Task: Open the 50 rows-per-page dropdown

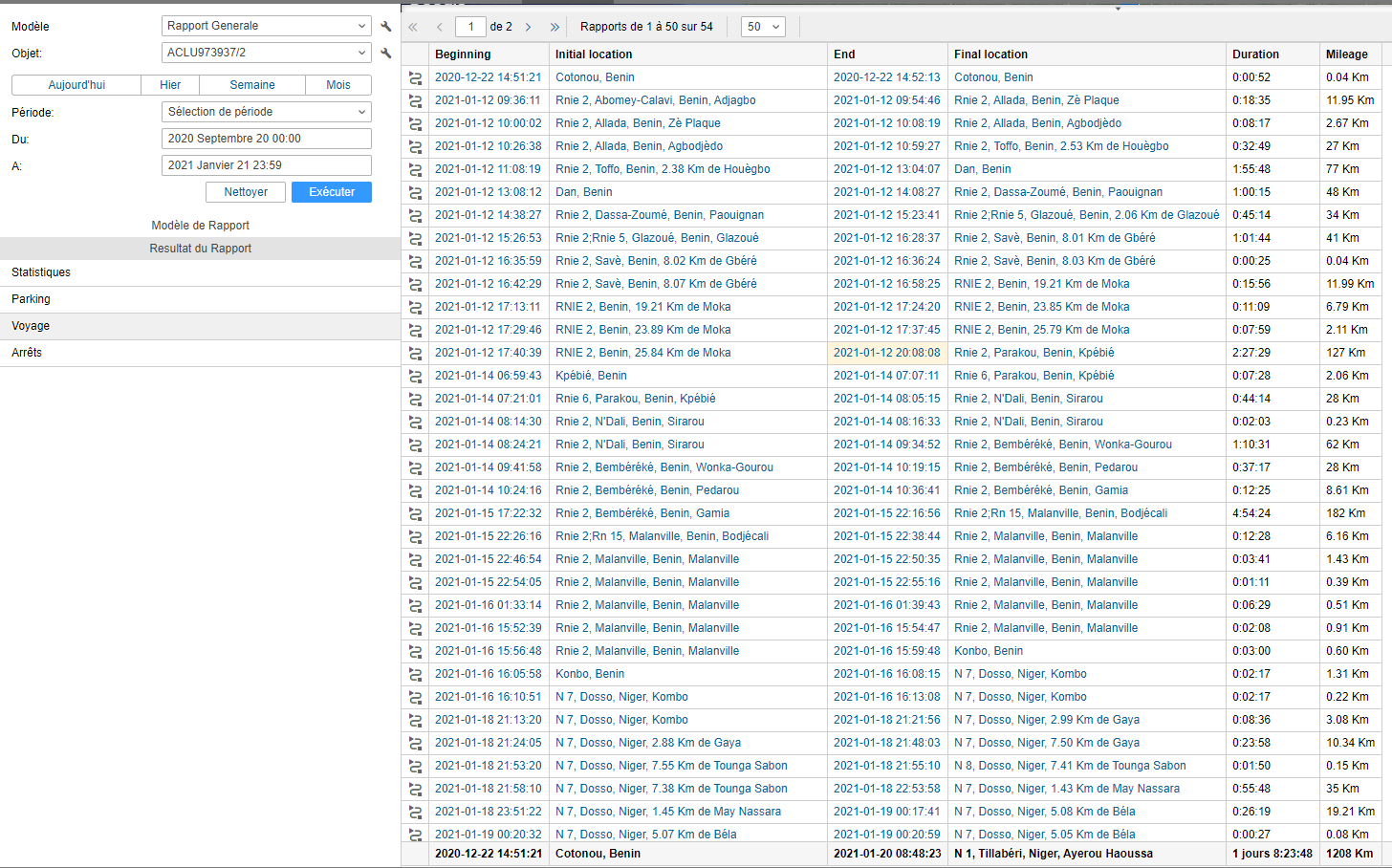Action: [x=763, y=27]
